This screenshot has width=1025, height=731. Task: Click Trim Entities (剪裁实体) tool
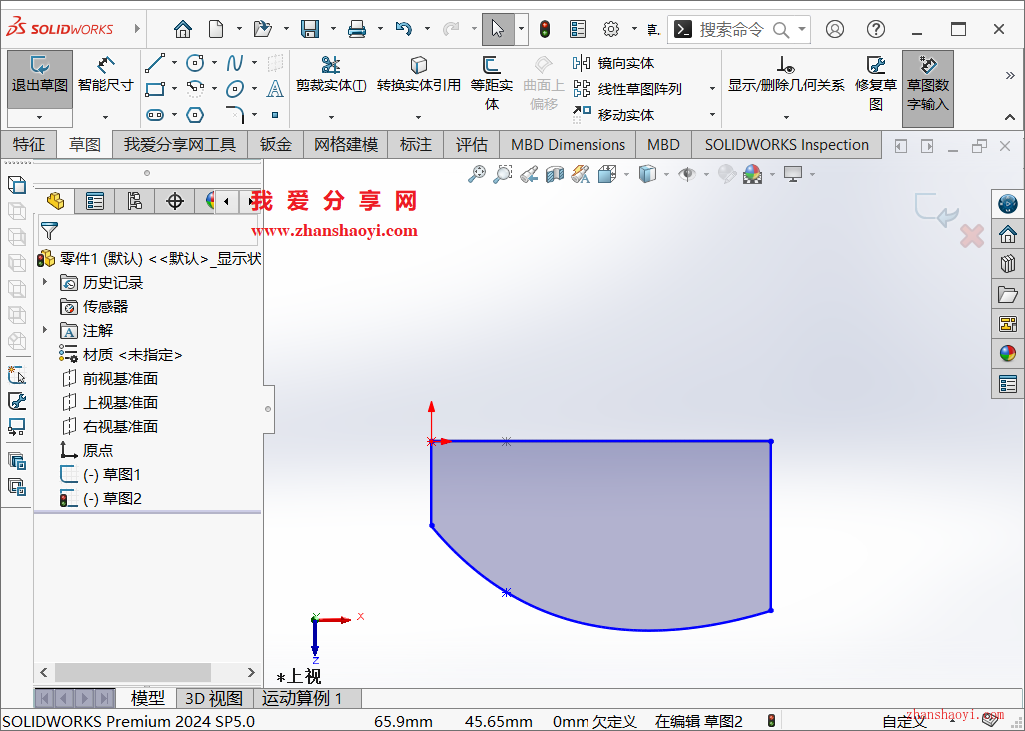(331, 75)
